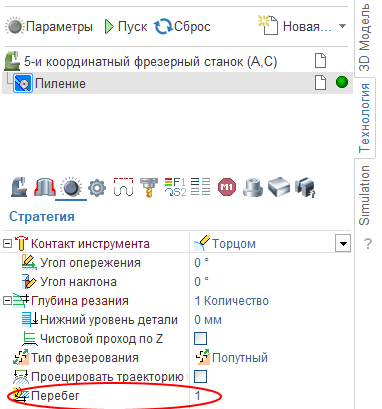This screenshot has height=409, width=382.
Task: Click the Новая... button
Action: 295,26
